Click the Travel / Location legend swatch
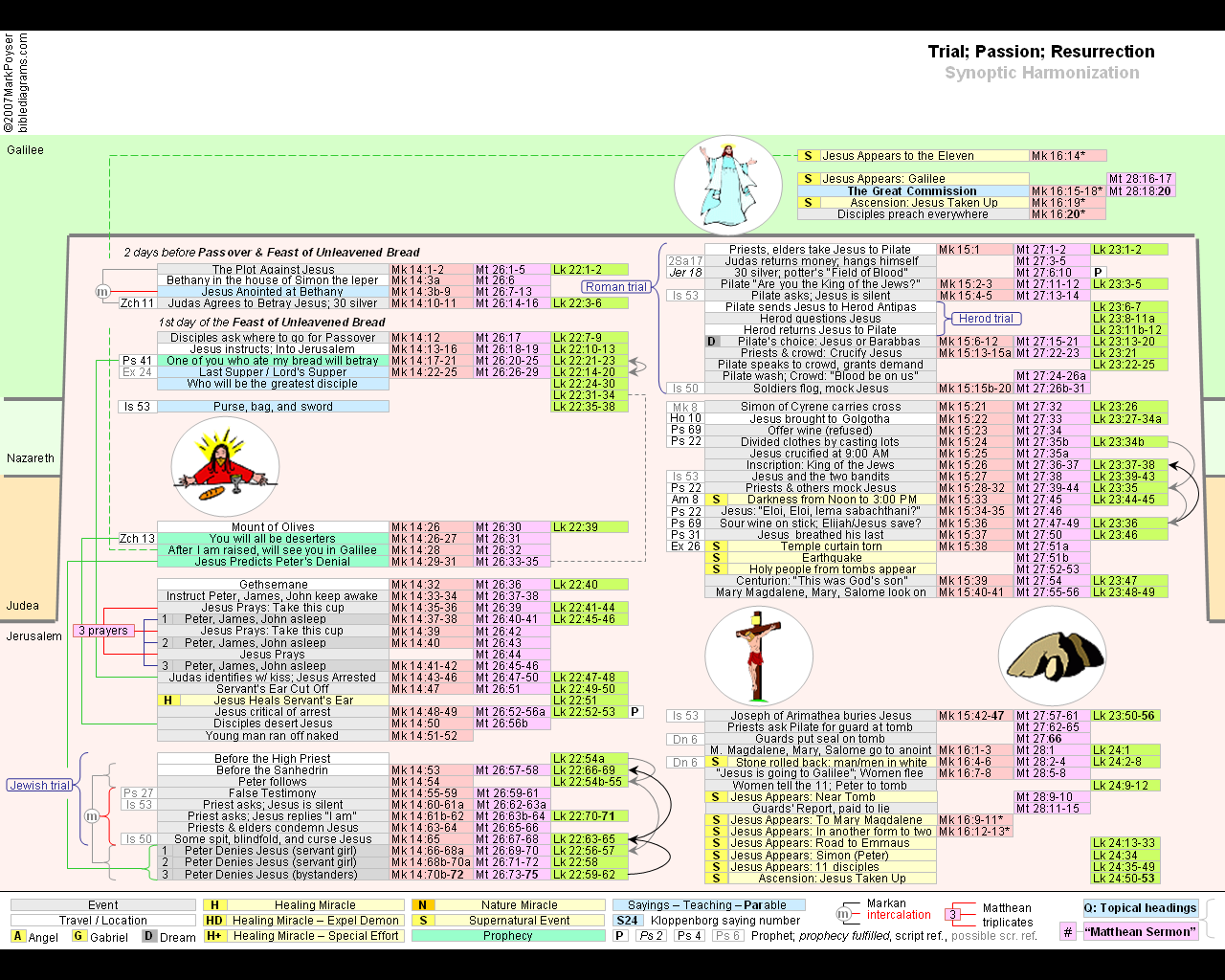Viewport: 1225px width, 980px height. (x=103, y=921)
